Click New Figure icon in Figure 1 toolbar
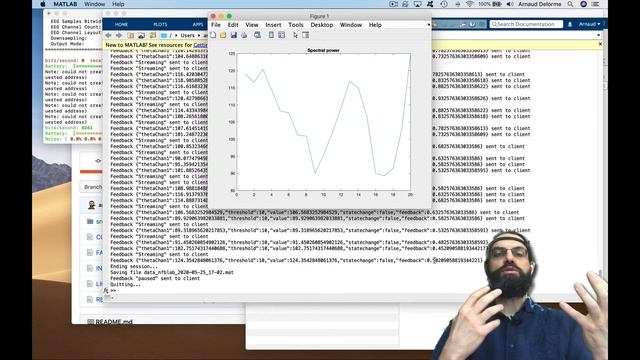The width and height of the screenshot is (640, 360). [x=213, y=36]
